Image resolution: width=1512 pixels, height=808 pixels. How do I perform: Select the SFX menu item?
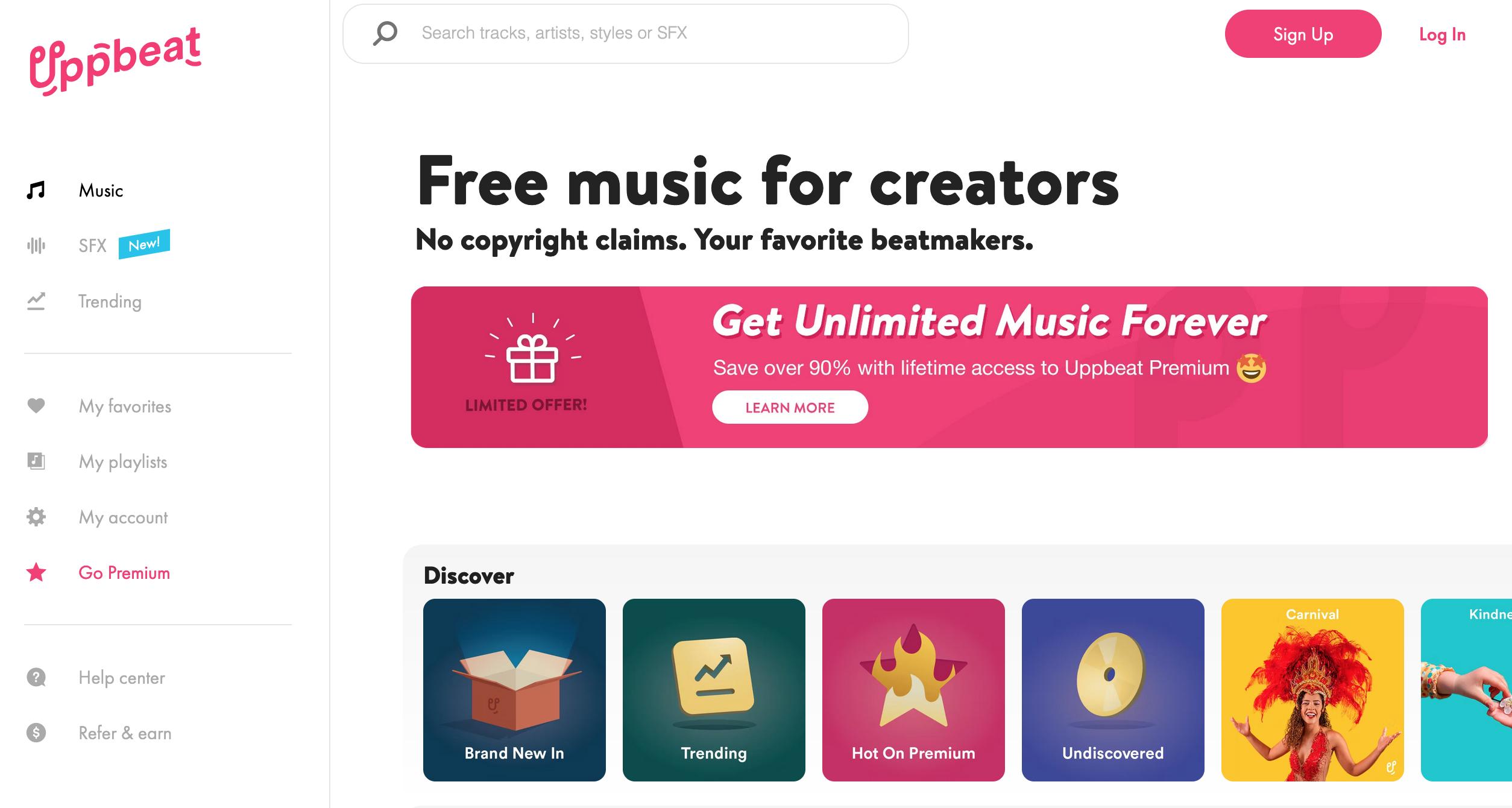point(92,246)
